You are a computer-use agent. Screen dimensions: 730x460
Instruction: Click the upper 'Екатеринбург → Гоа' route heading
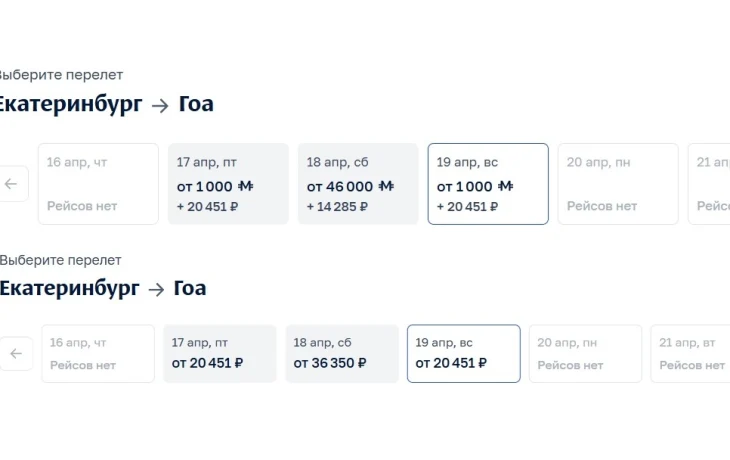tap(104, 104)
